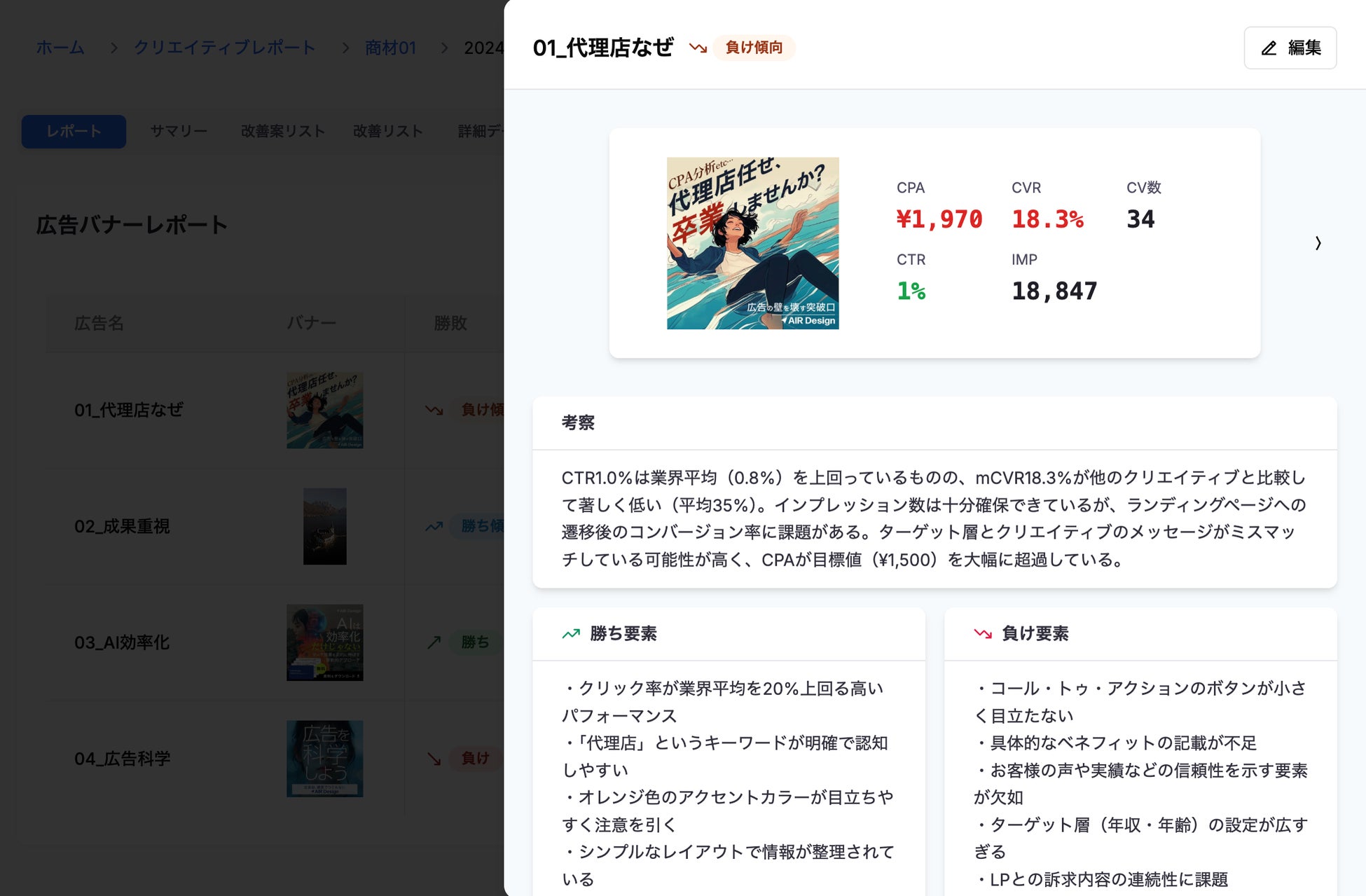Click the バナー column header
Image resolution: width=1366 pixels, height=896 pixels.
point(311,323)
